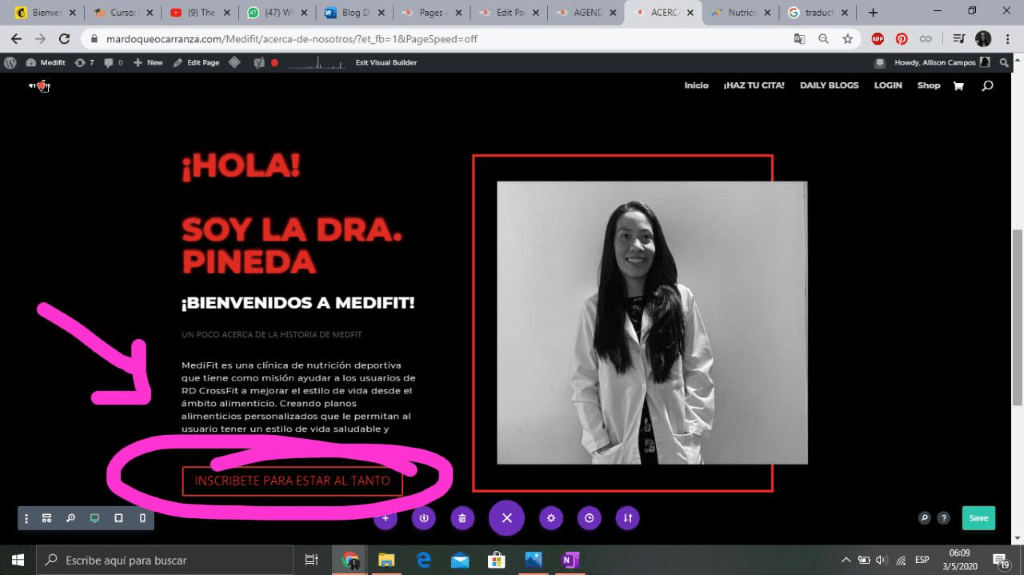The image size is (1024, 575).
Task: Open portability import/export arrows icon
Action: [627, 518]
